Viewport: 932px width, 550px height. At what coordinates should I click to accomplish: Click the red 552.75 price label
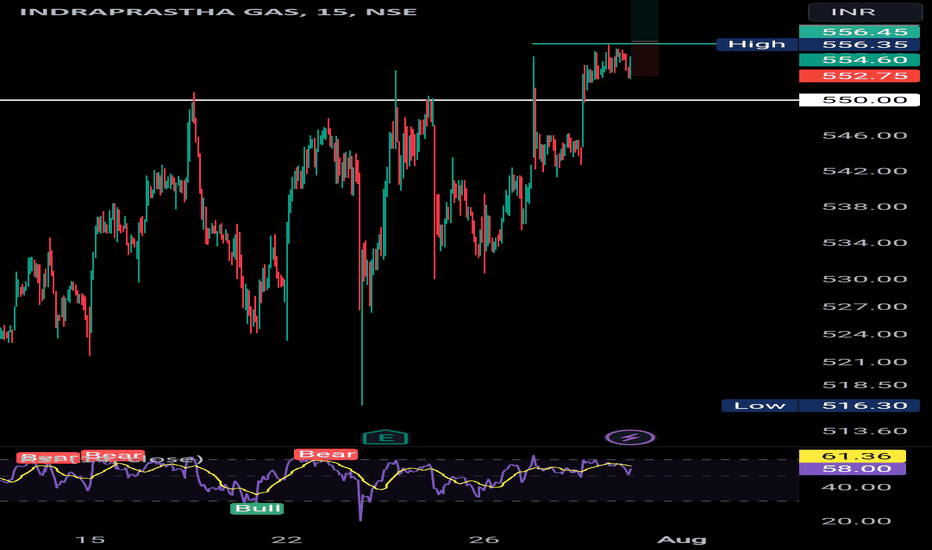click(x=859, y=76)
